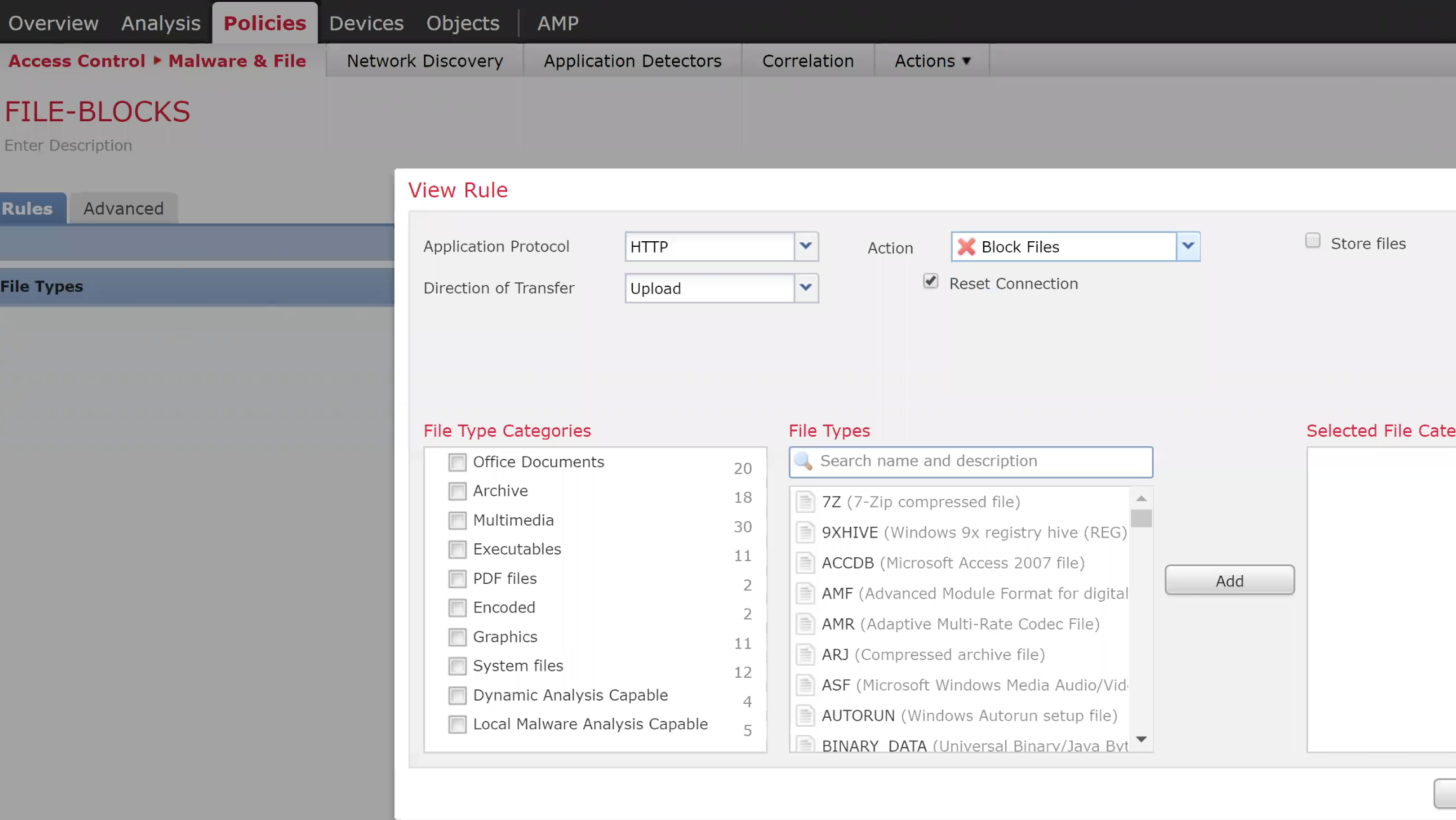Uncheck the Reset Connection checkbox
1456x820 pixels.
click(930, 281)
